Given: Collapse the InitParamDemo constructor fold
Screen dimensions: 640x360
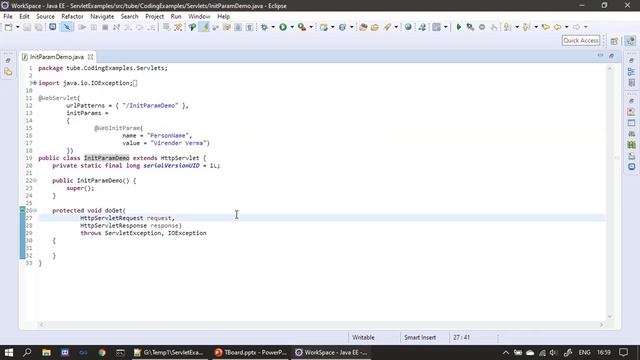Looking at the screenshot, I should tap(35, 180).
